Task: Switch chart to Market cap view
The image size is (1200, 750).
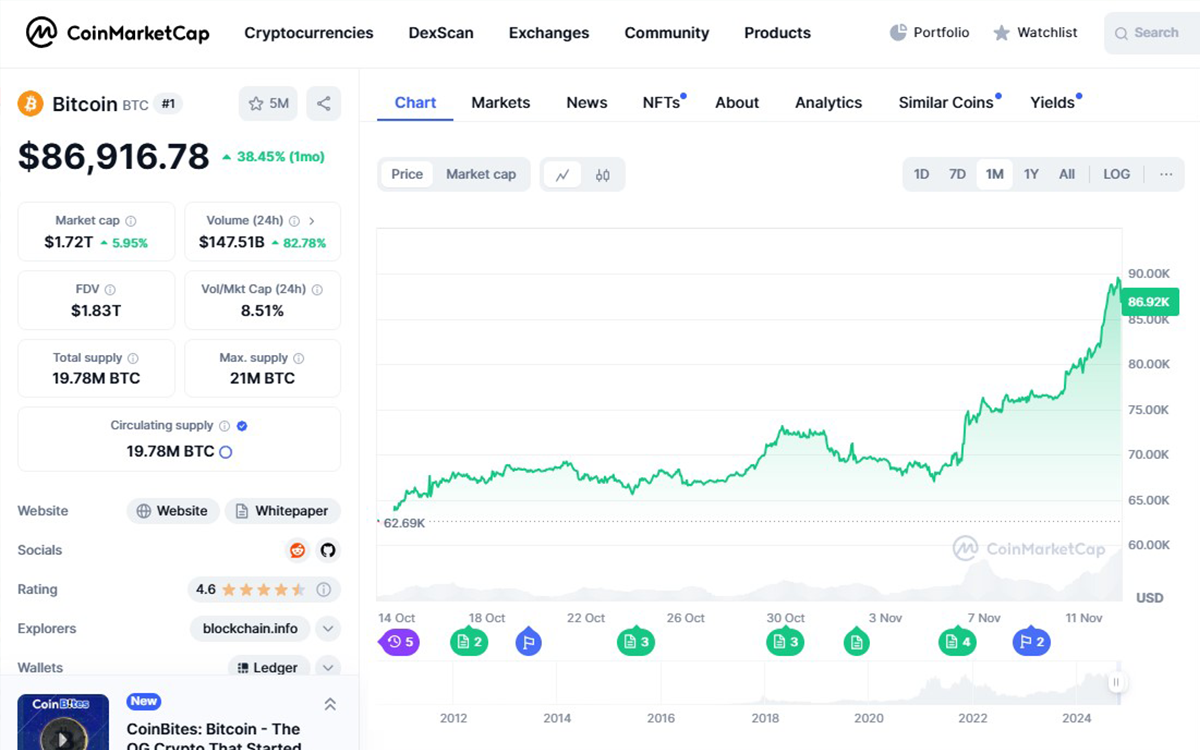Action: [x=481, y=174]
